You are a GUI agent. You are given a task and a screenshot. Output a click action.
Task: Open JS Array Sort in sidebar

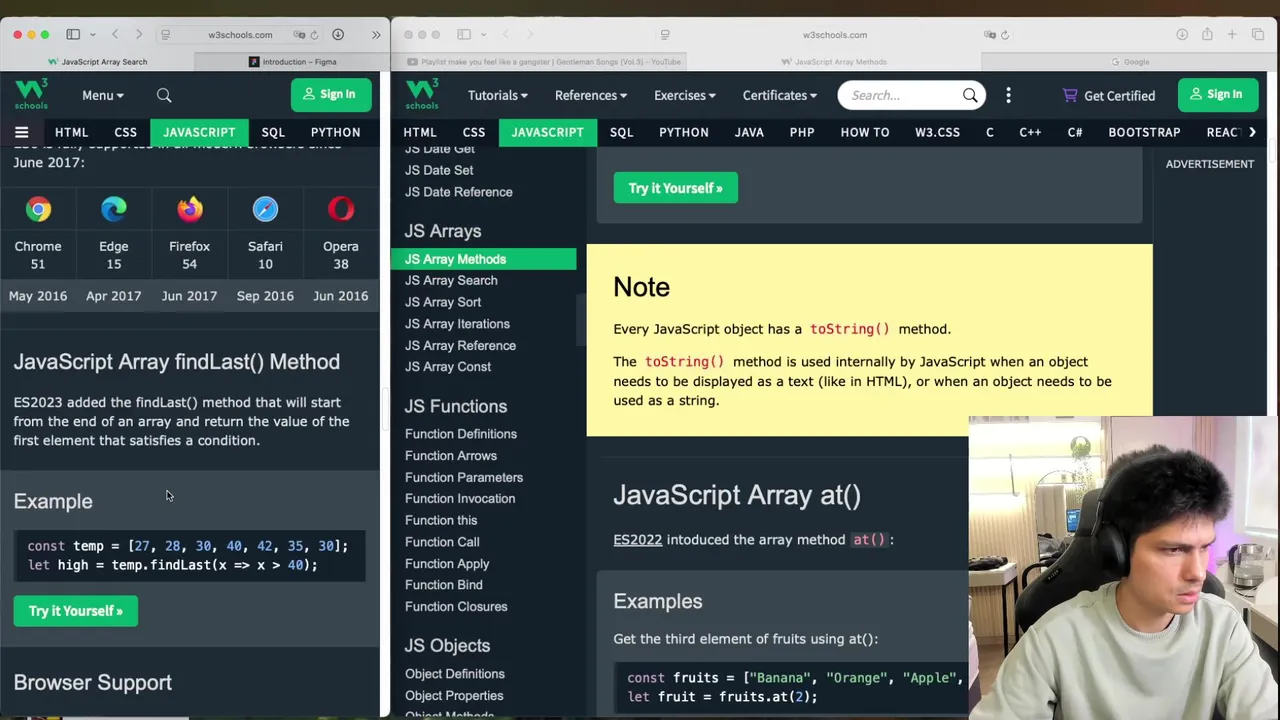443,302
